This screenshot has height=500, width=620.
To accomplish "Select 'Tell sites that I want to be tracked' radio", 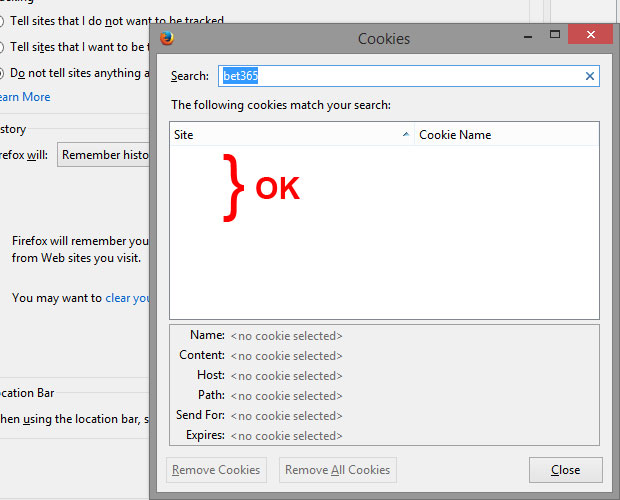I will point(1,47).
